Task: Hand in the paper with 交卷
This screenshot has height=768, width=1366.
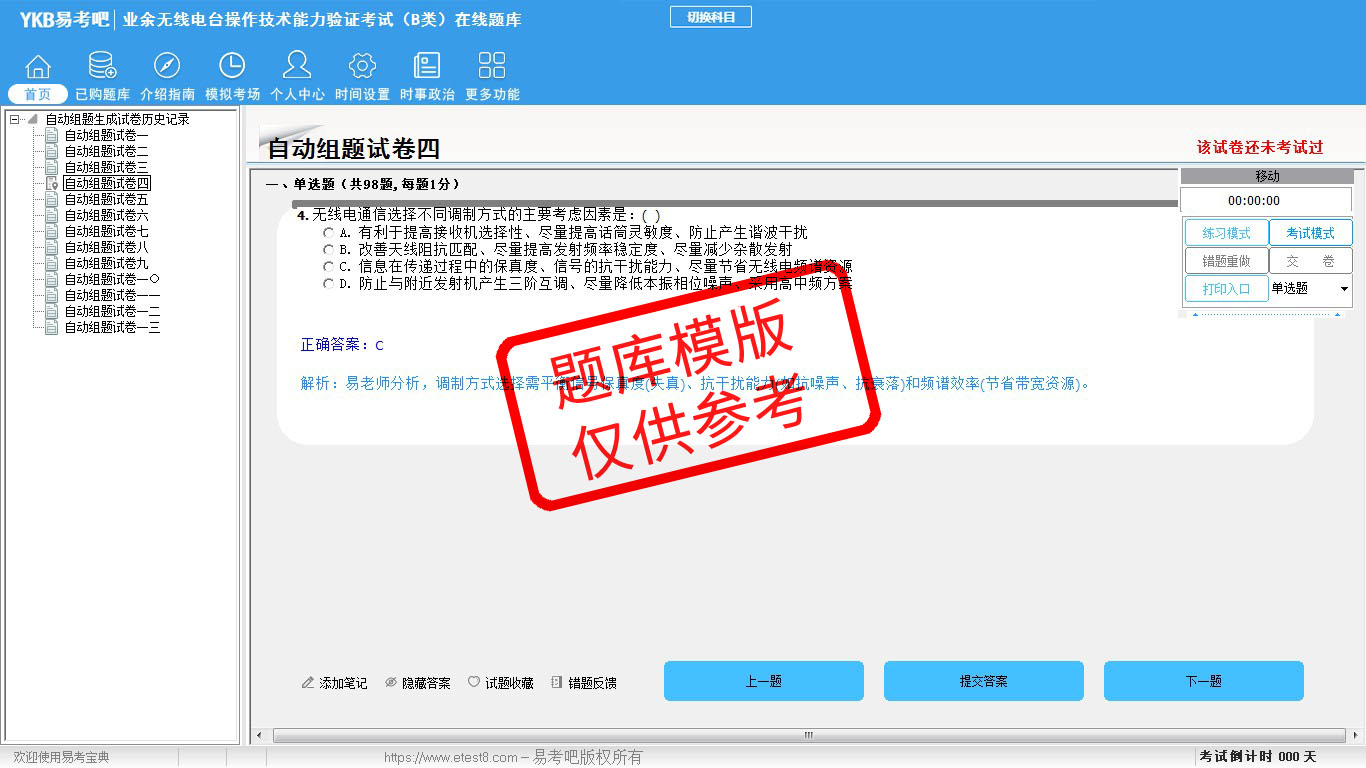Action: pyautogui.click(x=1310, y=261)
